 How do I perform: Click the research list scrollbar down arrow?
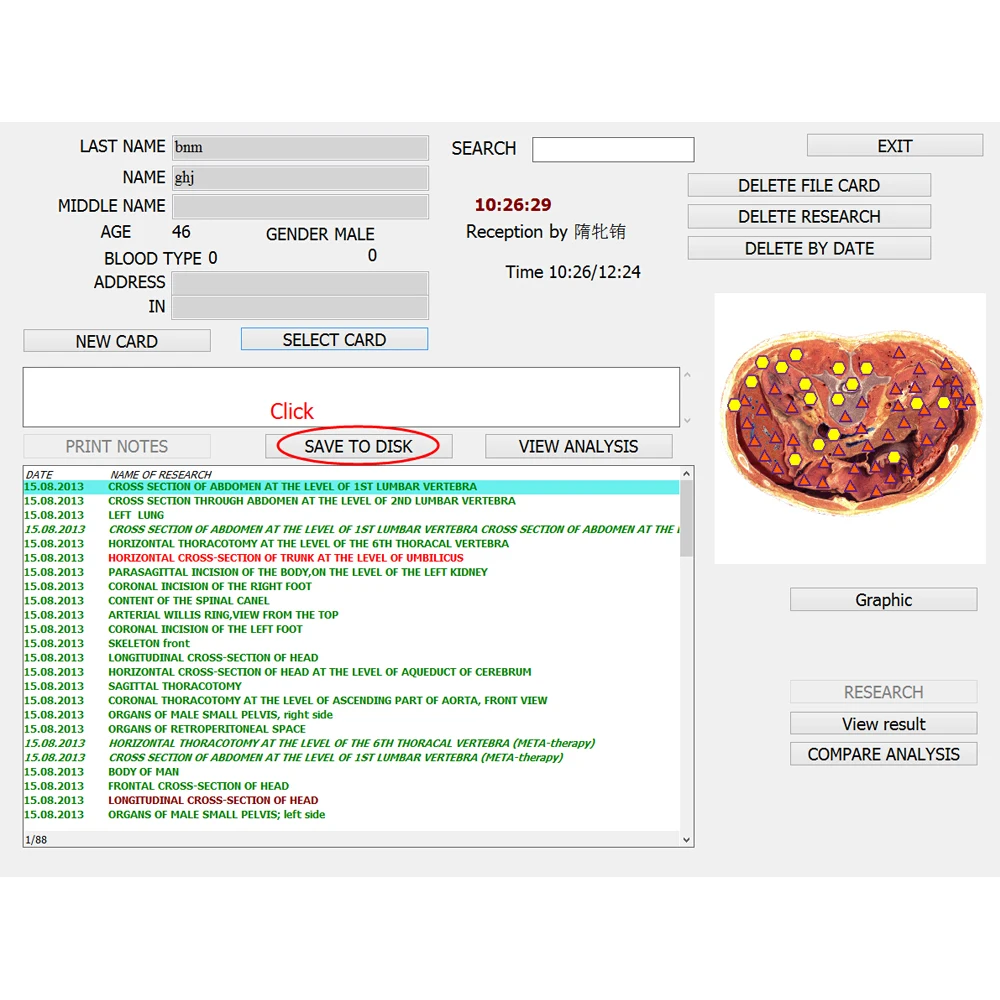pos(686,839)
